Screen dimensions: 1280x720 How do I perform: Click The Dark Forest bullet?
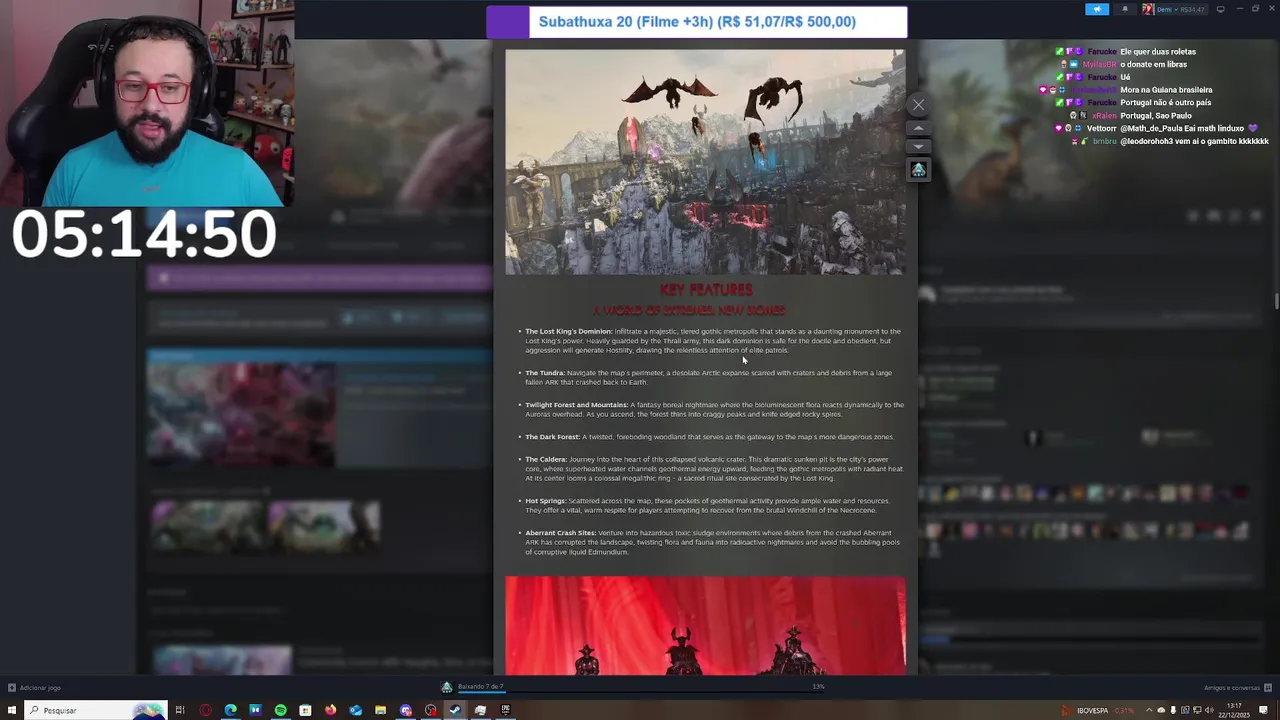(706, 437)
